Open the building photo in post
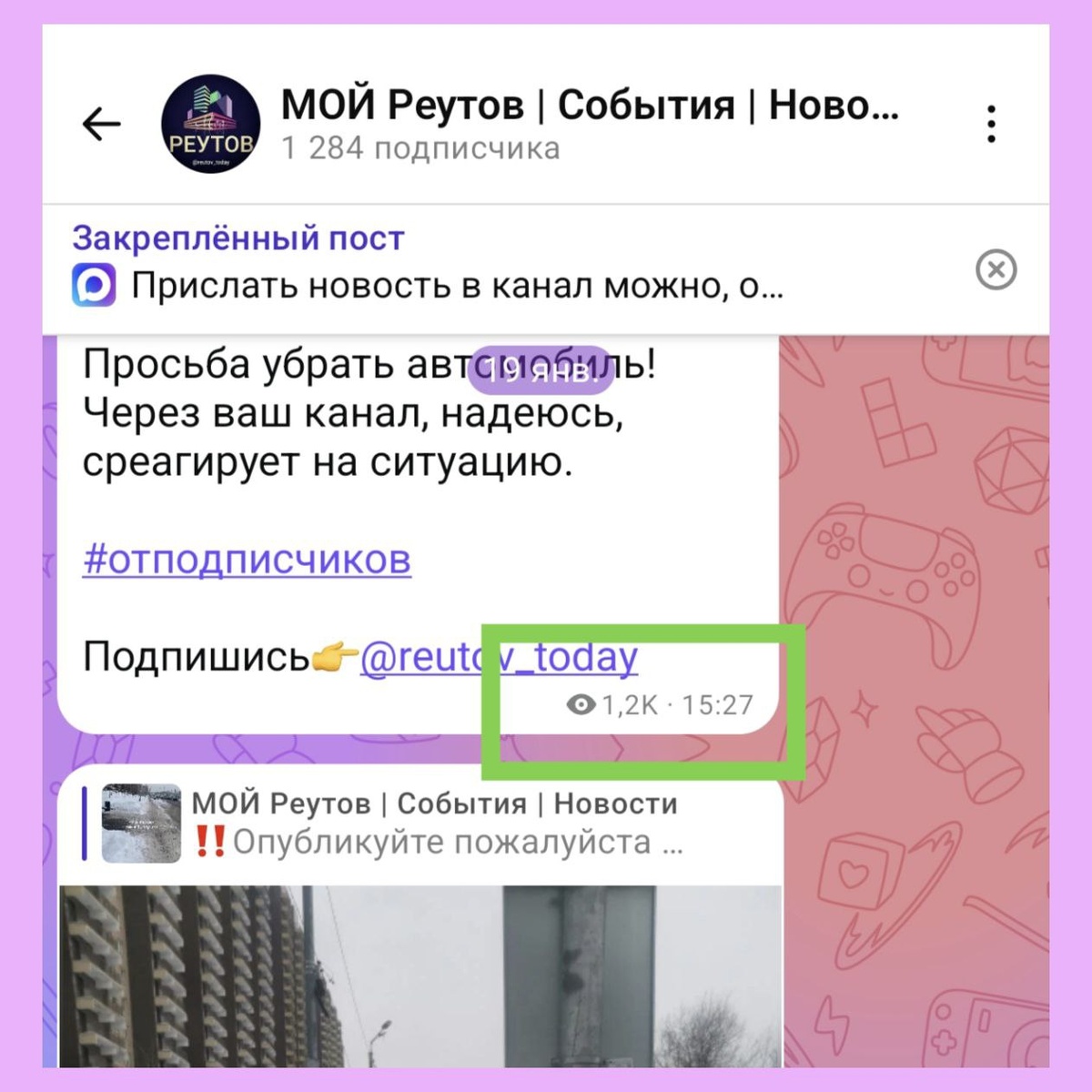 (420, 976)
